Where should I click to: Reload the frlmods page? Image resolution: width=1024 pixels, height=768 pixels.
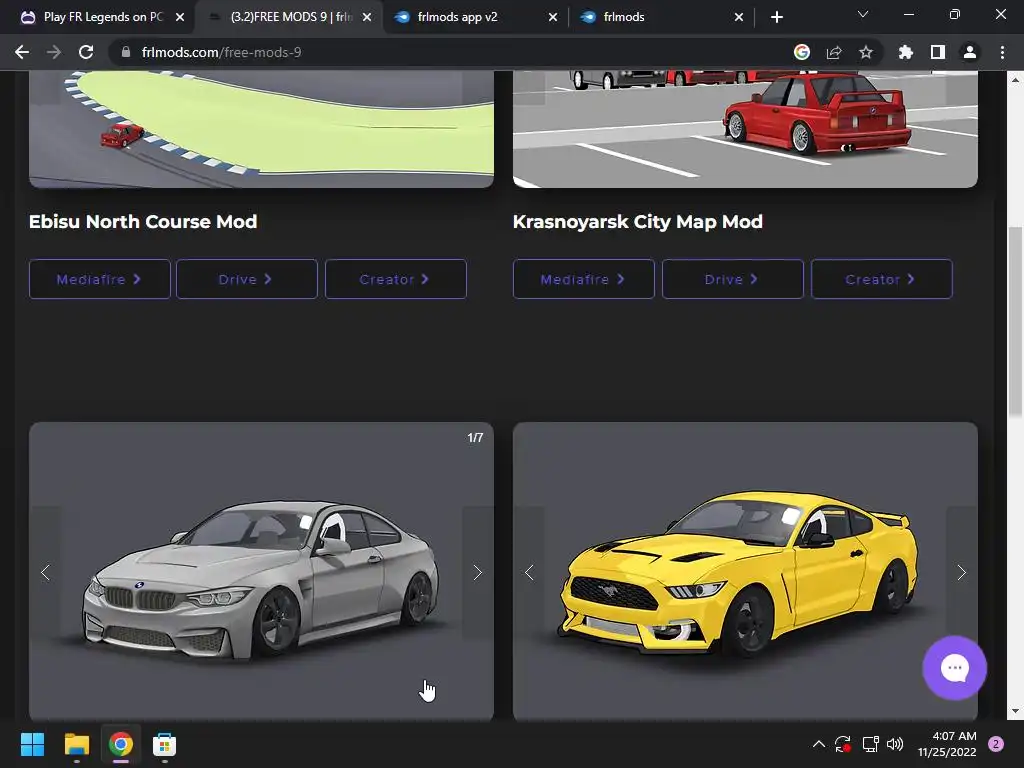click(x=86, y=52)
